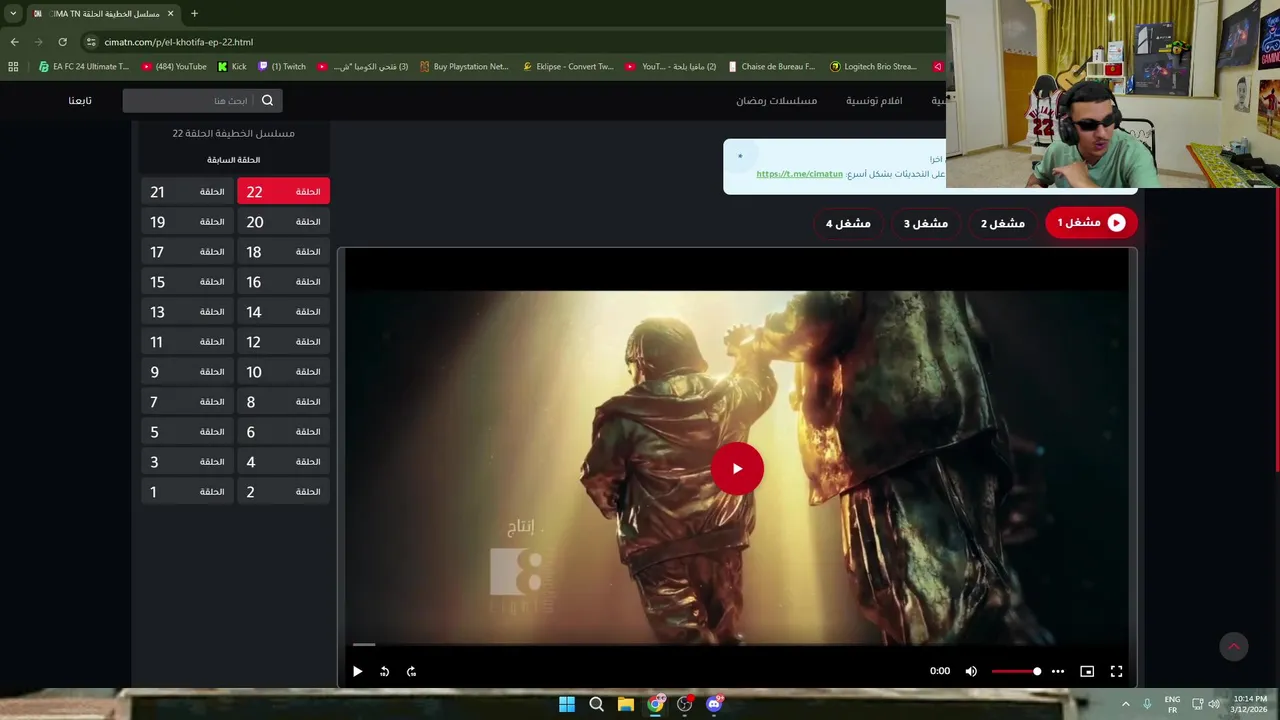
Task: Switch the video to fullscreen
Action: click(x=1116, y=671)
